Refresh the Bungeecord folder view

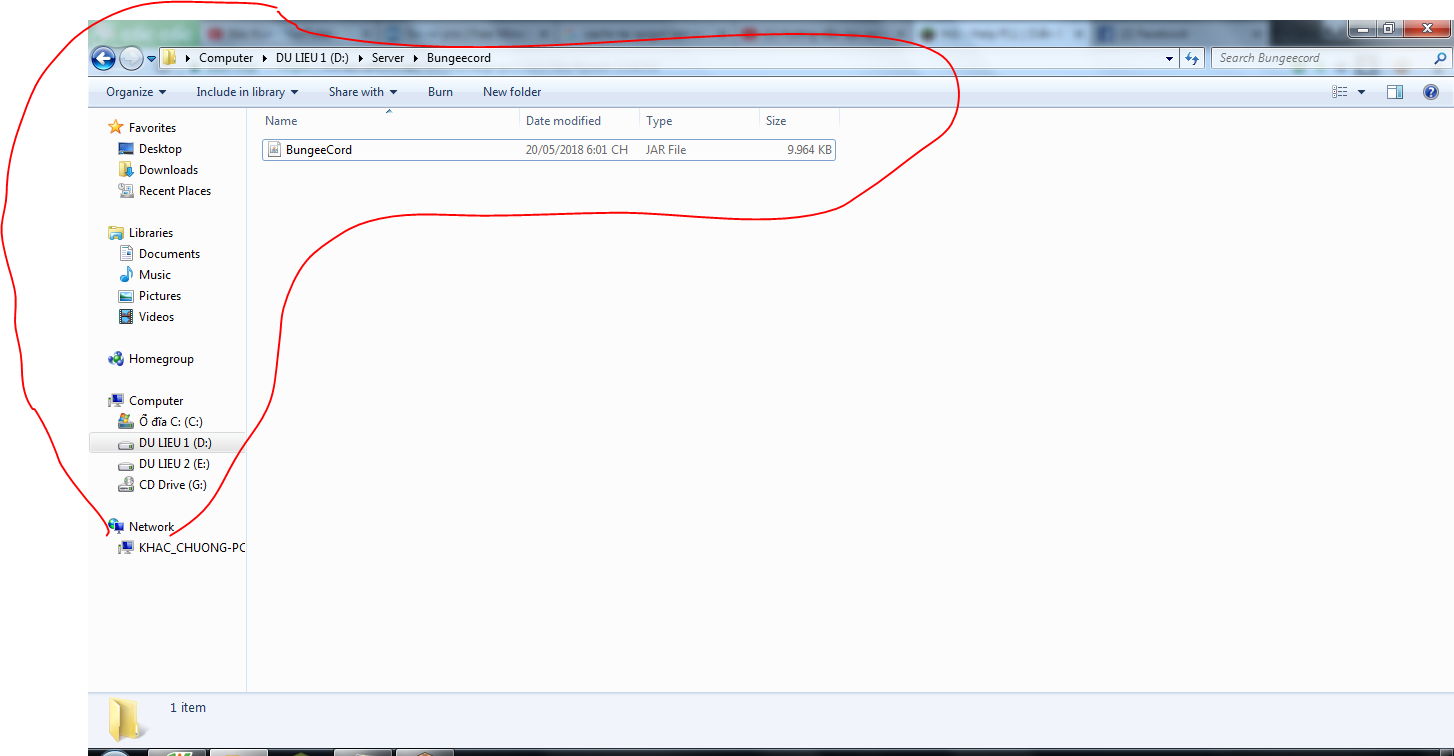[x=1191, y=58]
